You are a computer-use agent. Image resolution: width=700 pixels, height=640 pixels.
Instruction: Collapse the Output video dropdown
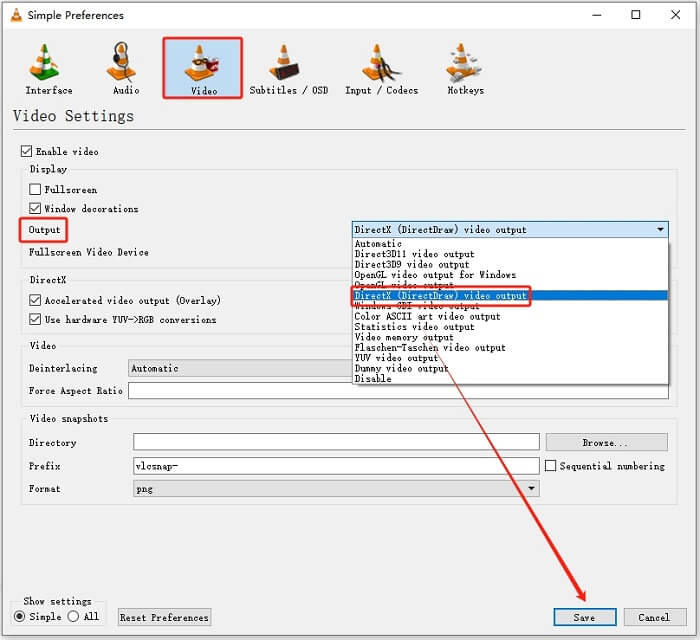point(510,229)
